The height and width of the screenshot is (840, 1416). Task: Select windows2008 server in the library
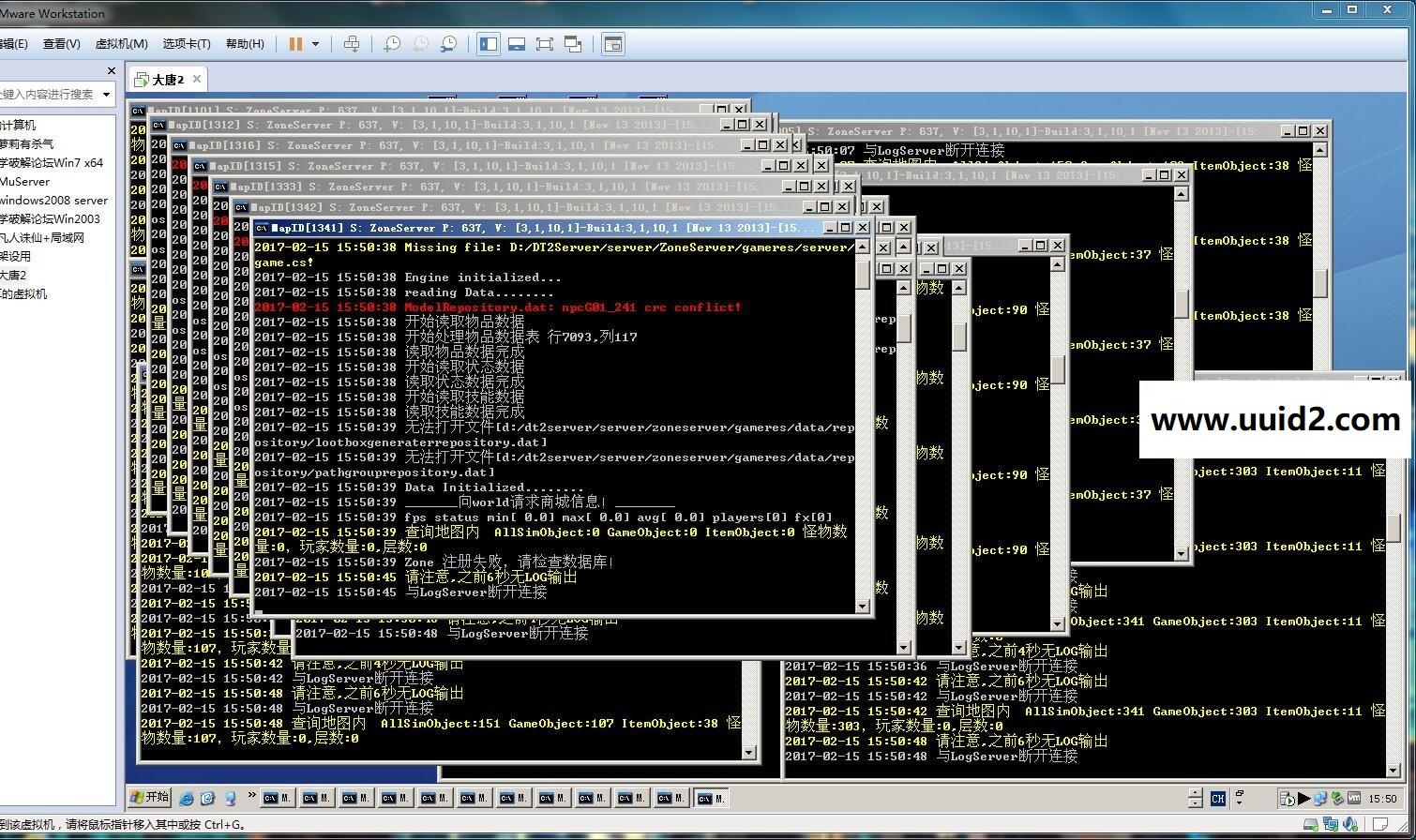click(x=53, y=200)
